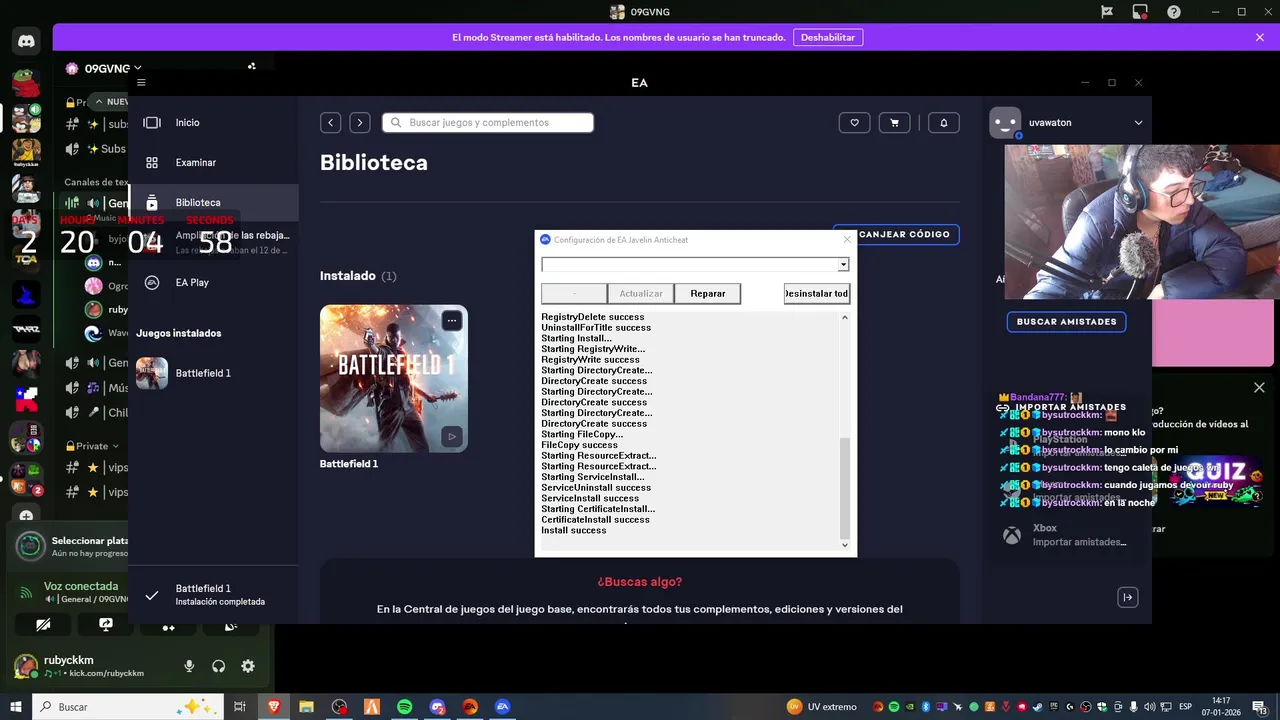The height and width of the screenshot is (720, 1280).
Task: Open the EA wishlist heart icon
Action: (854, 122)
